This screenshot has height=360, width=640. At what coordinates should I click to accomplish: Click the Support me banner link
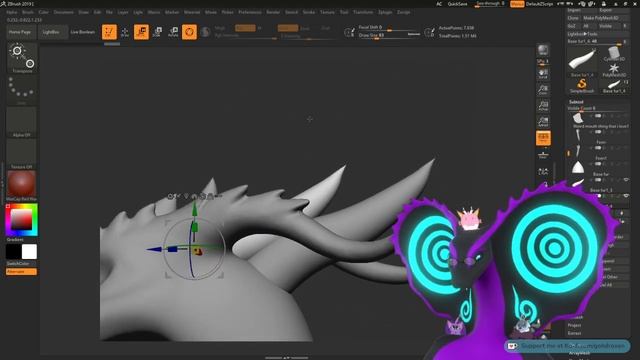pyautogui.click(x=568, y=346)
